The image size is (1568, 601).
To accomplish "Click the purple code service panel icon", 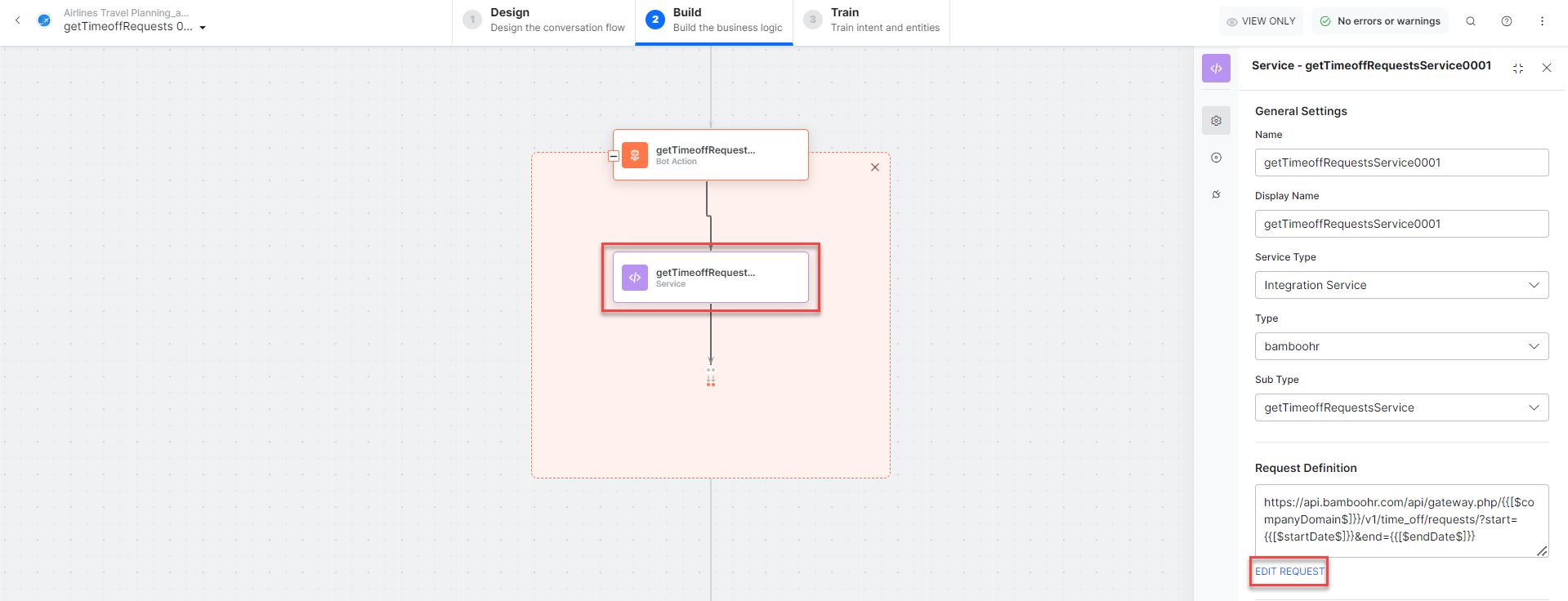I will 1216,69.
